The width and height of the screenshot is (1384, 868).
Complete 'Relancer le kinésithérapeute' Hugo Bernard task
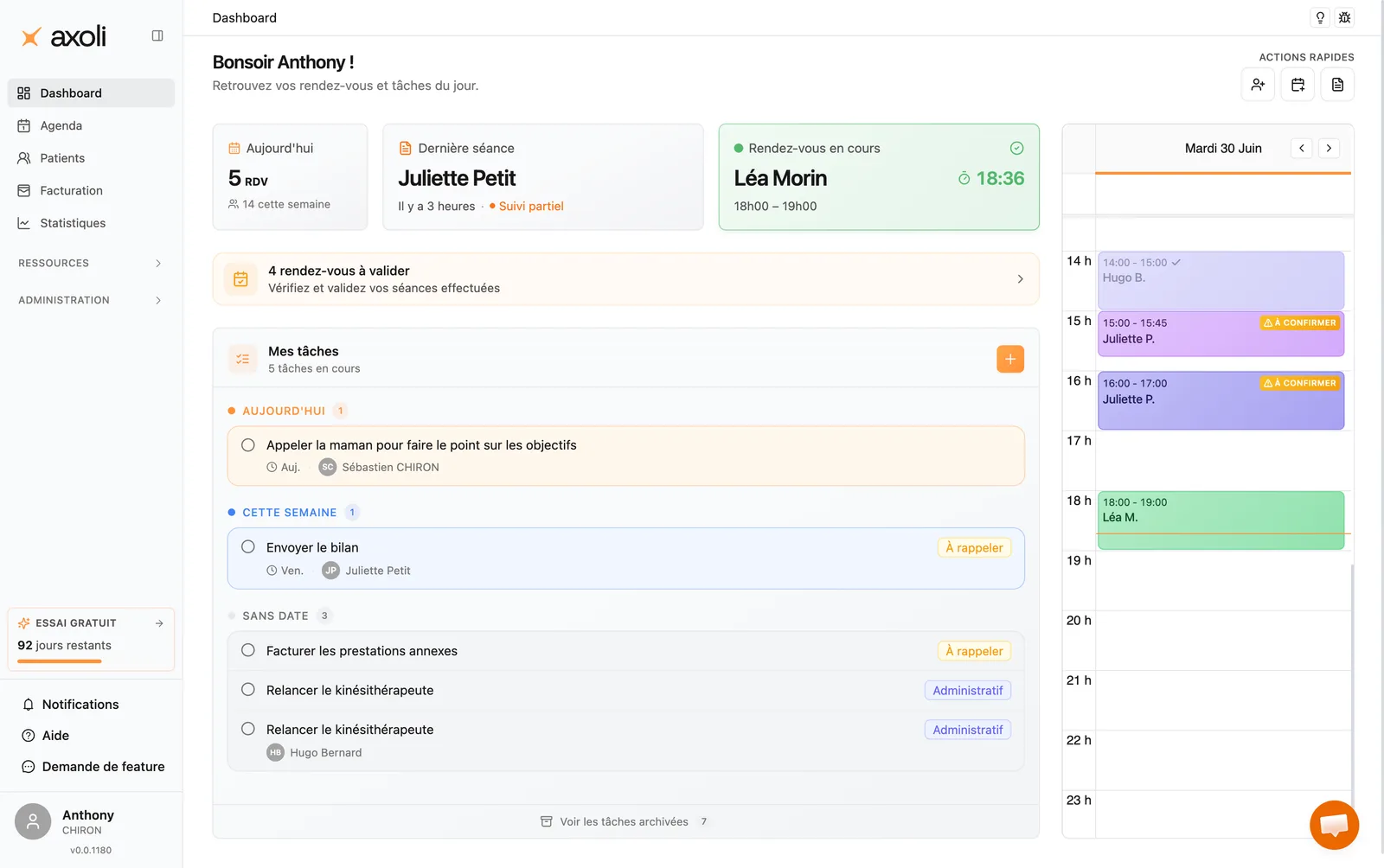click(248, 729)
